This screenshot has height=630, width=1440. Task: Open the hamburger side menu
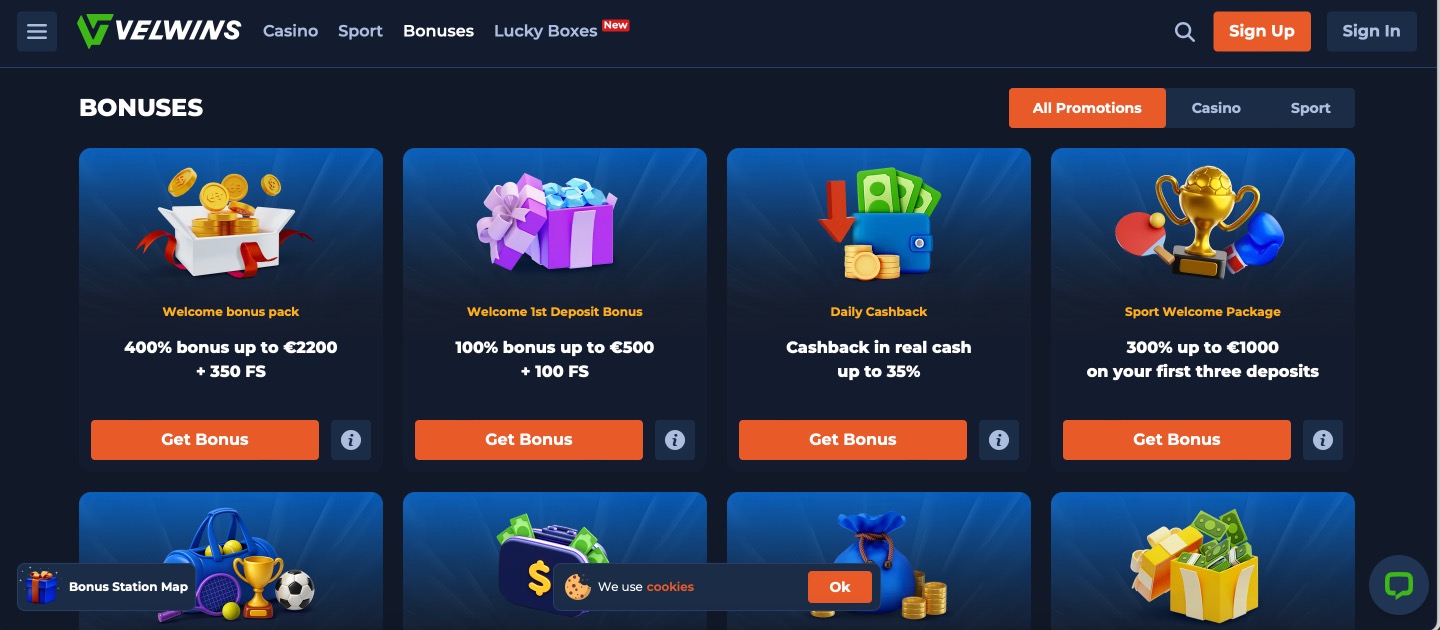(37, 31)
